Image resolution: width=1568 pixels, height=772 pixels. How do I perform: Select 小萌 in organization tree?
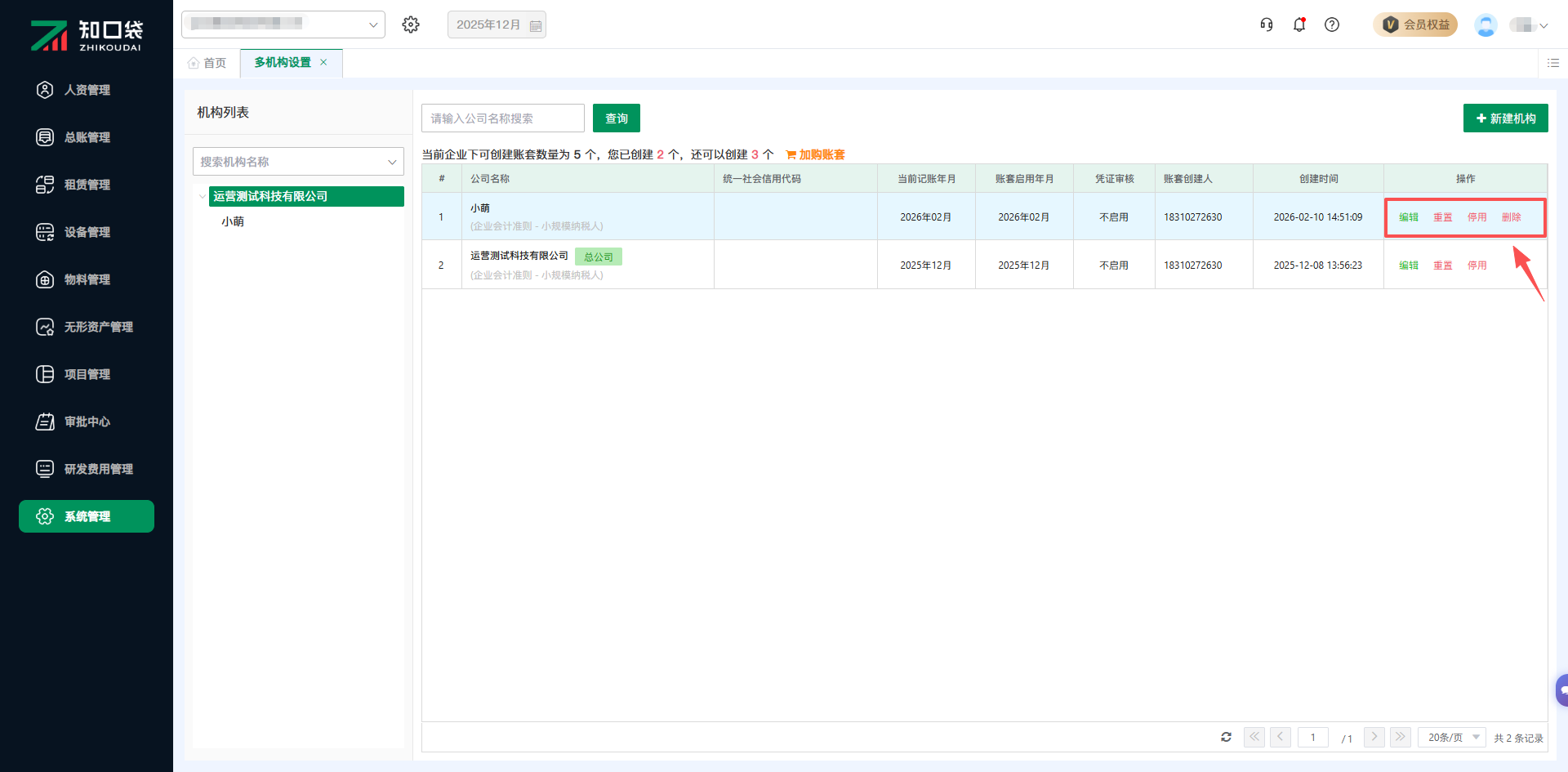(x=233, y=221)
